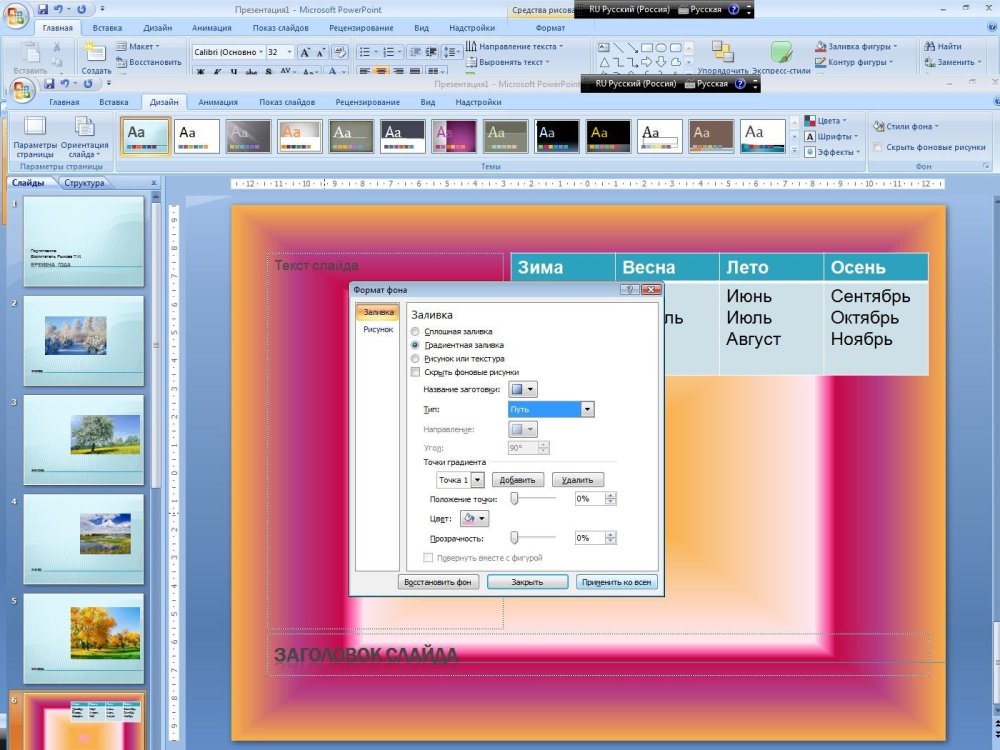This screenshot has height=750, width=1000.
Task: Click the Применить ко всем button
Action: [x=616, y=582]
